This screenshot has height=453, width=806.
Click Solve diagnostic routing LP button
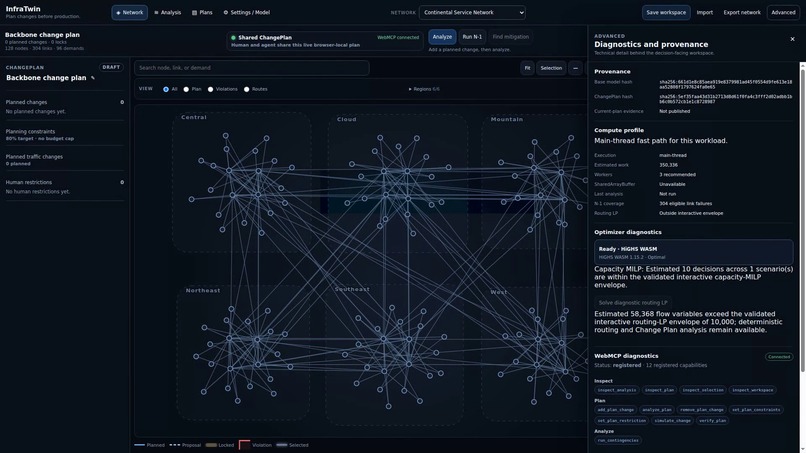(633, 303)
